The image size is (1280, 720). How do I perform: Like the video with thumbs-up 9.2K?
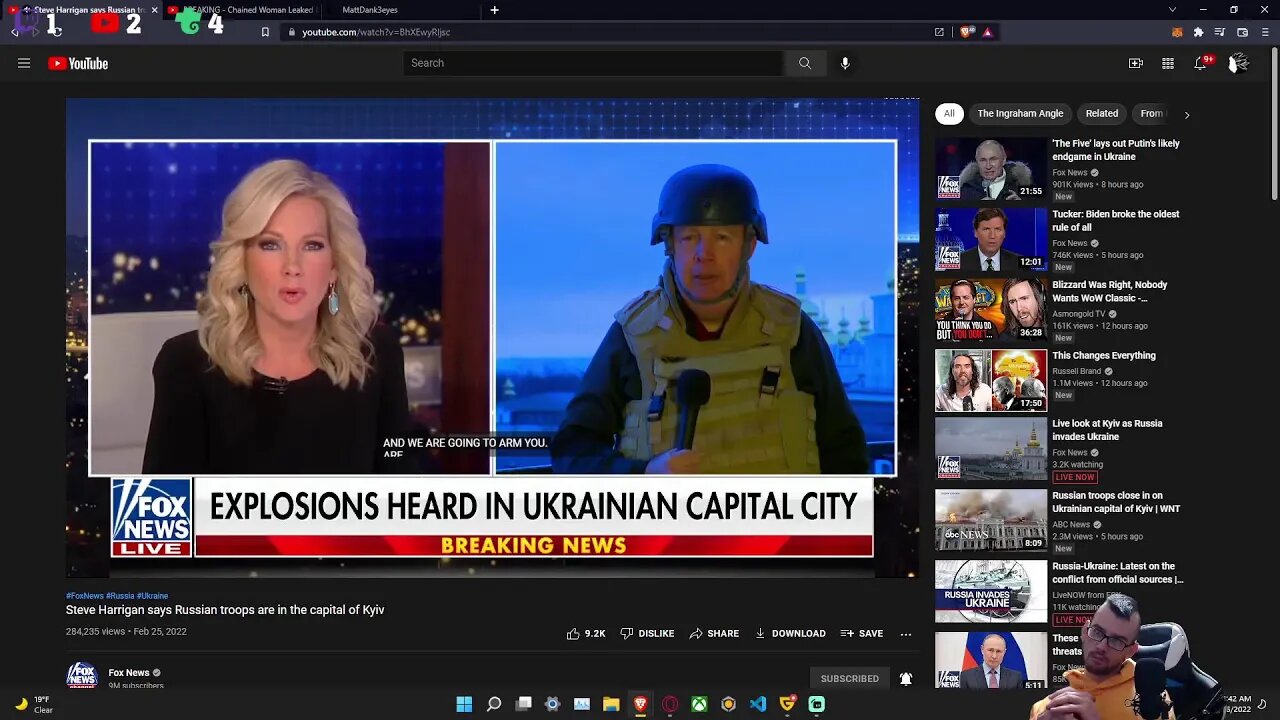click(x=586, y=633)
